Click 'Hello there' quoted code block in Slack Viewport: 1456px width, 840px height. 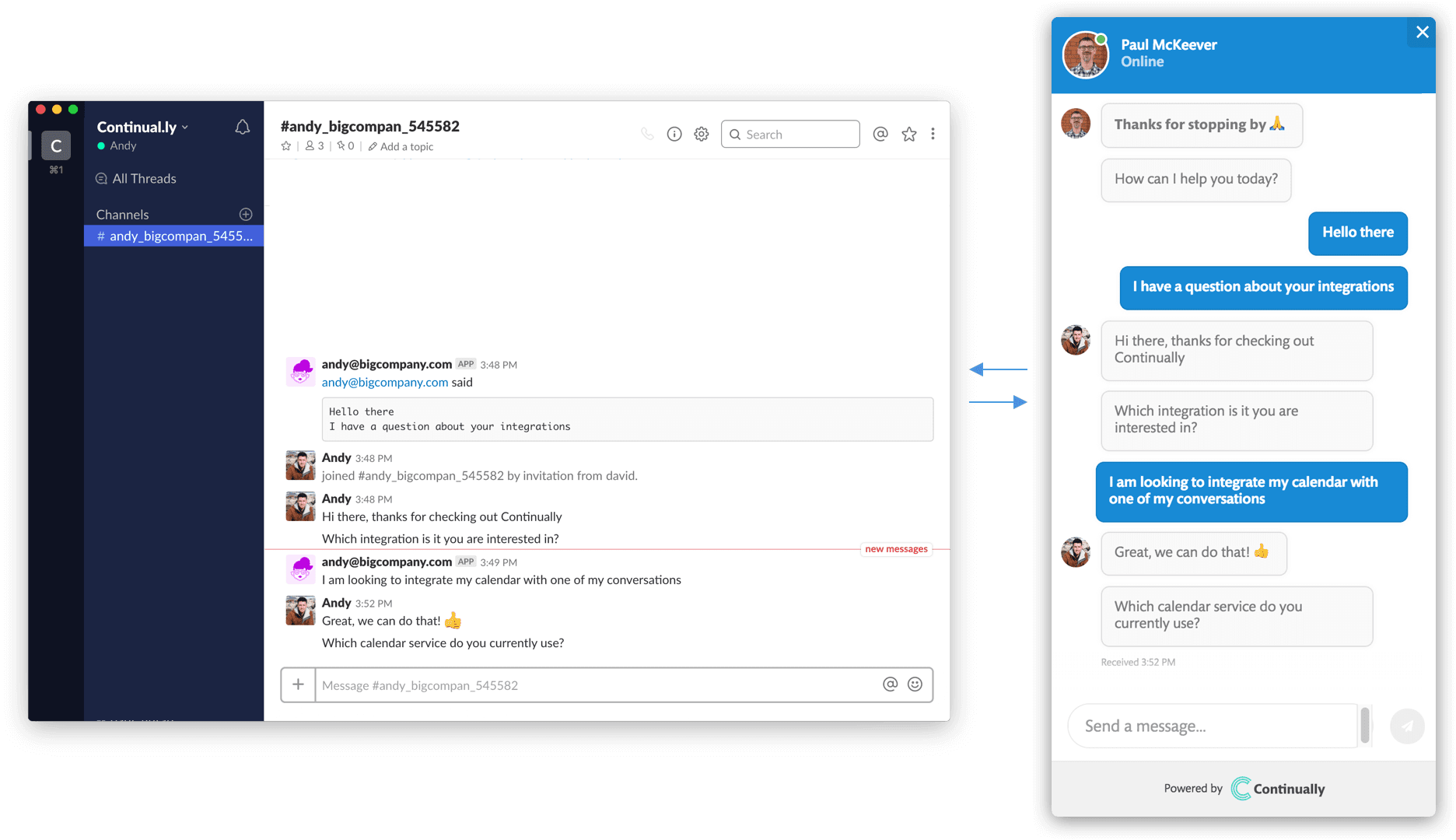[628, 419]
